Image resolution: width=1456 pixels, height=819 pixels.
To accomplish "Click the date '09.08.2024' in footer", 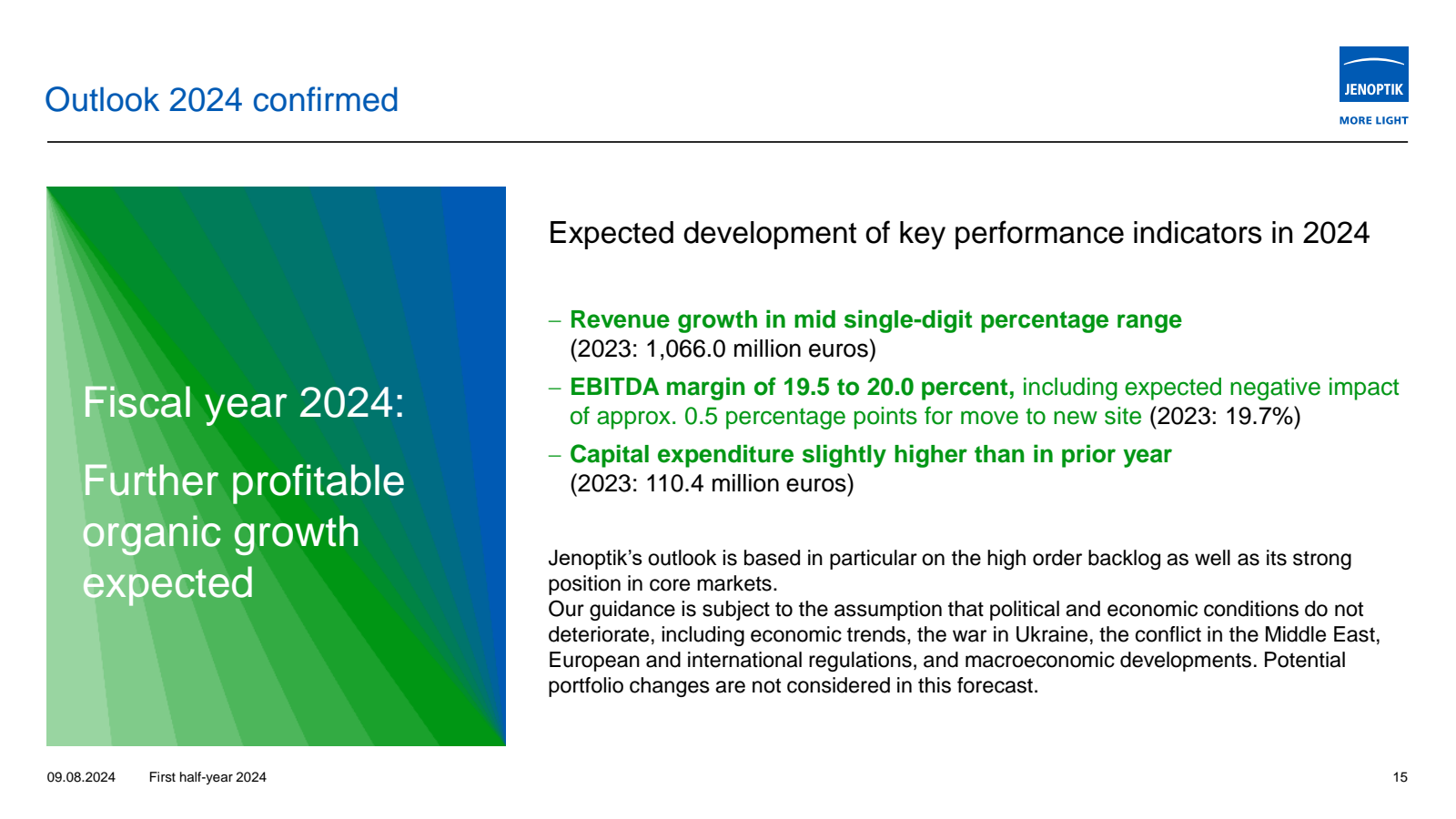I will tap(81, 777).
